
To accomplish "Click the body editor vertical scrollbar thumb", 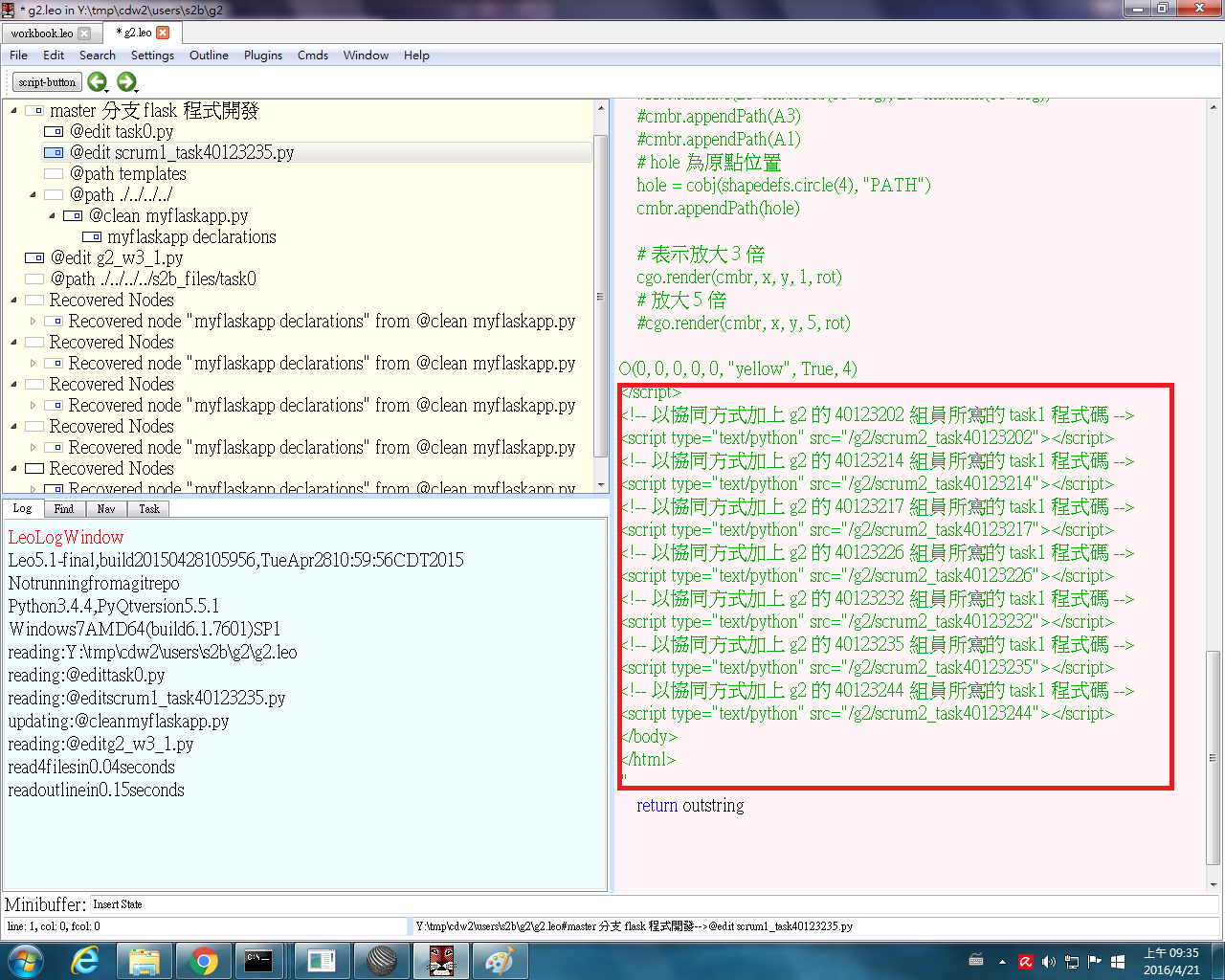I will [1214, 756].
